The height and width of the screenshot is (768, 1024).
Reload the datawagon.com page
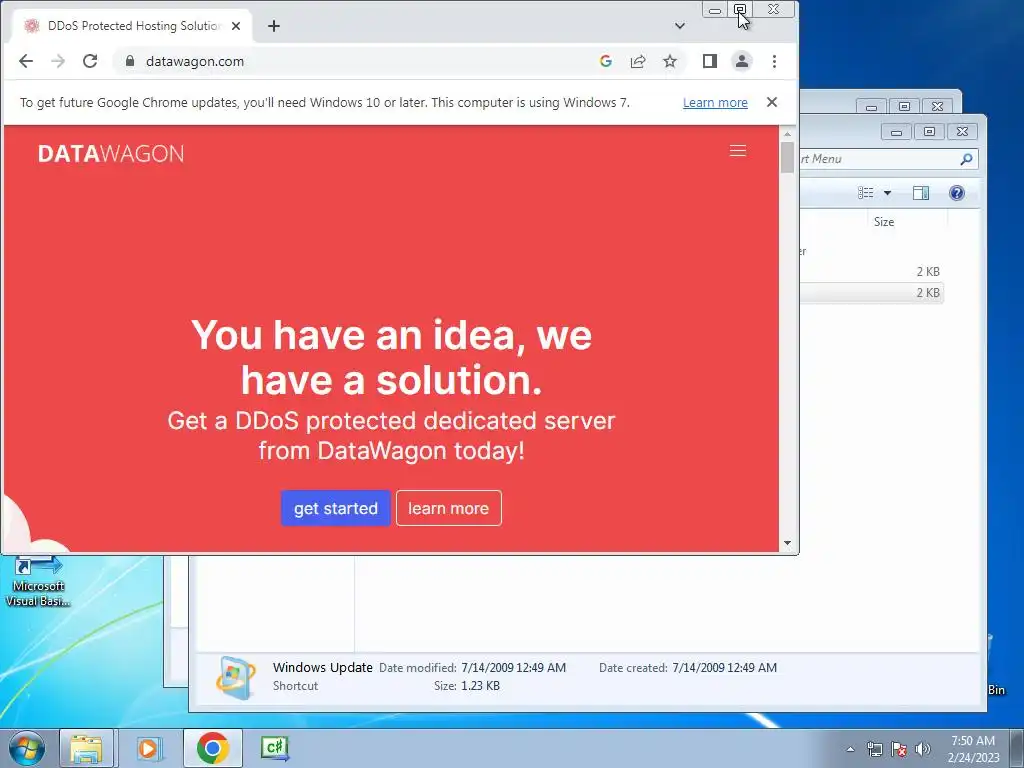pyautogui.click(x=90, y=61)
